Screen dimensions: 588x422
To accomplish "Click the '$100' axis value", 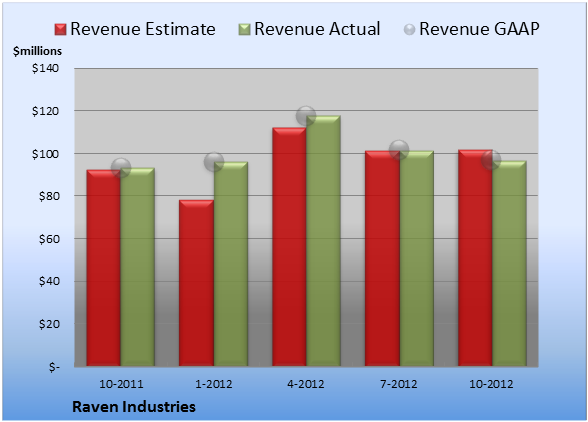I will click(45, 154).
